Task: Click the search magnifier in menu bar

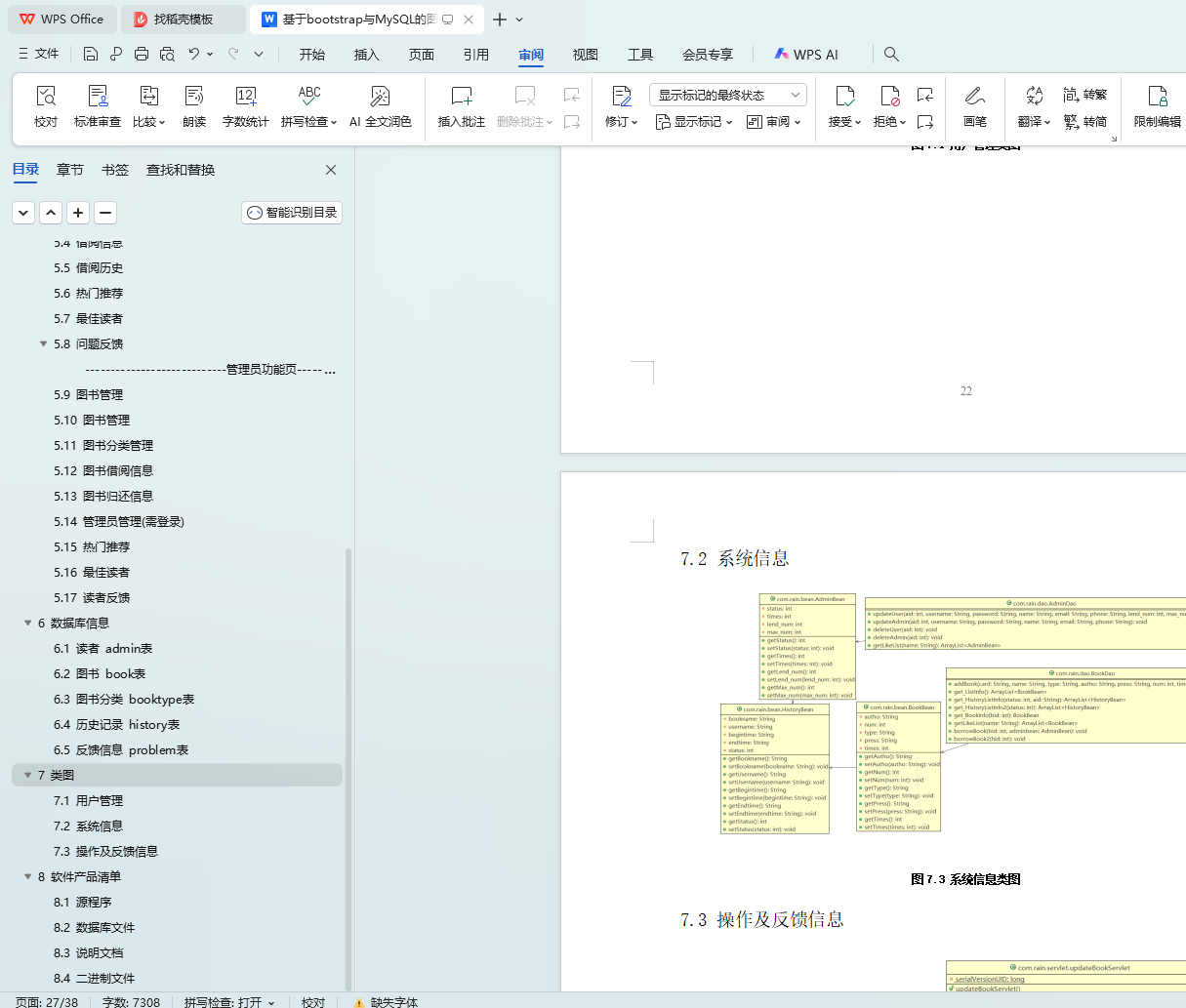Action: [x=891, y=54]
